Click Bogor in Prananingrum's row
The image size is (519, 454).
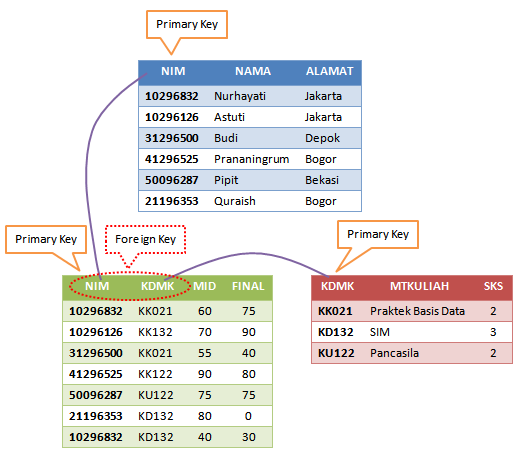pos(321,159)
